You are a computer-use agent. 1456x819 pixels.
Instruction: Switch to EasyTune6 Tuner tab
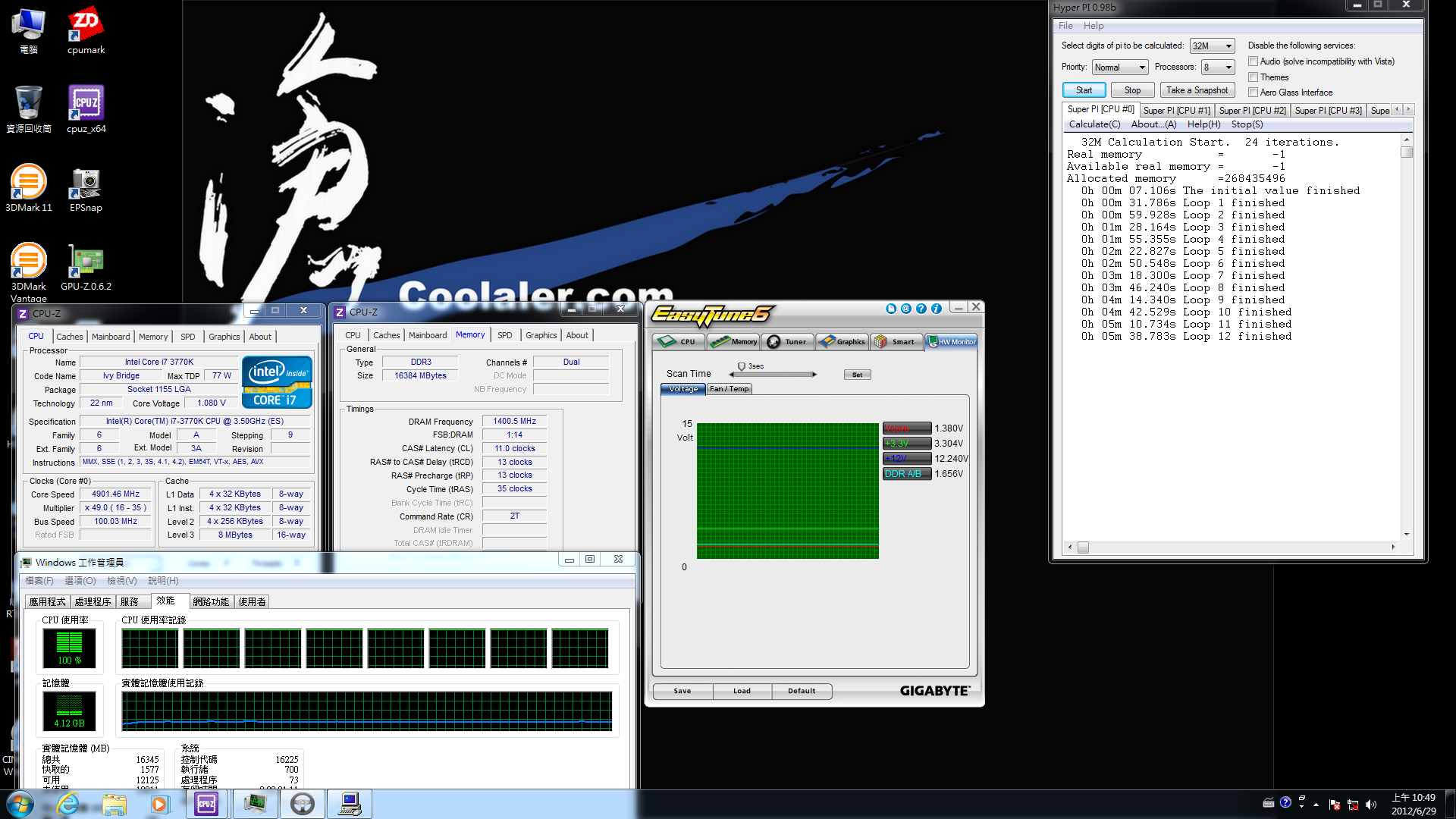click(788, 342)
